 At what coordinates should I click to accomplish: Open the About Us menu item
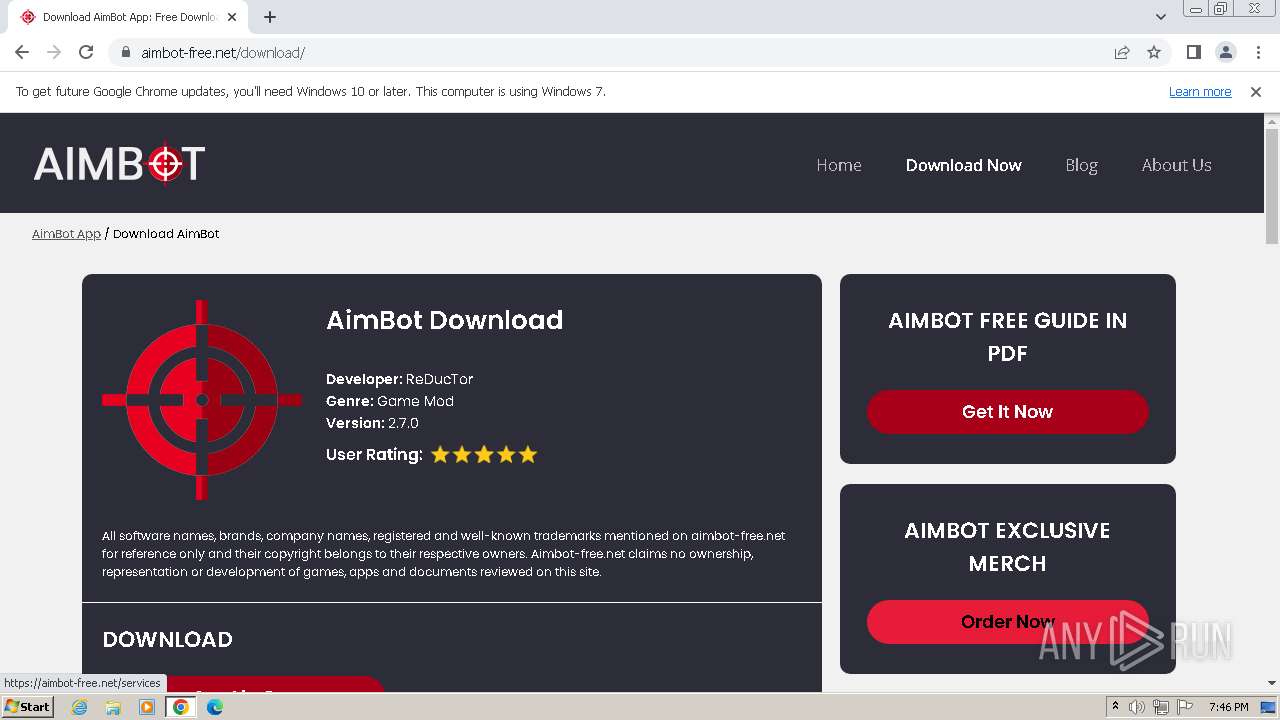coord(1177,165)
